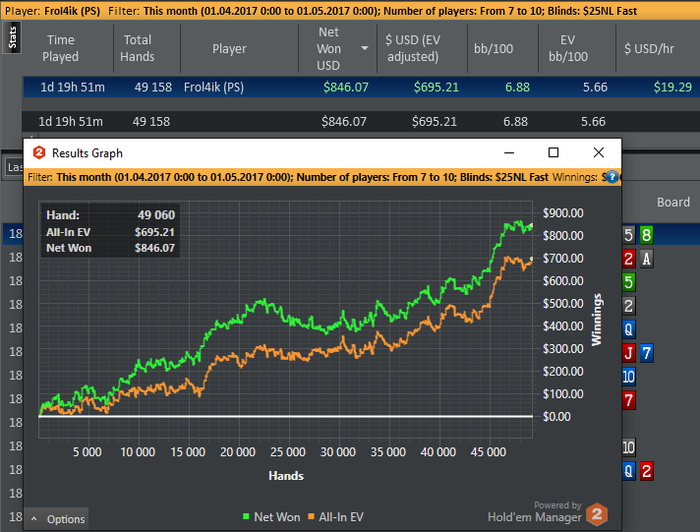Click the red 2 card beside the A
The image size is (700, 532).
click(x=629, y=258)
